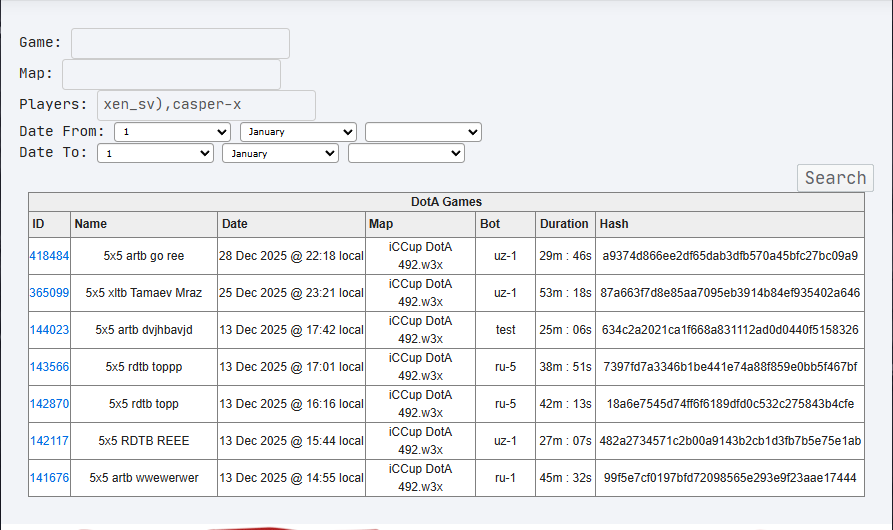Click hash starting with 87a663f7d8e8

pos(730,293)
